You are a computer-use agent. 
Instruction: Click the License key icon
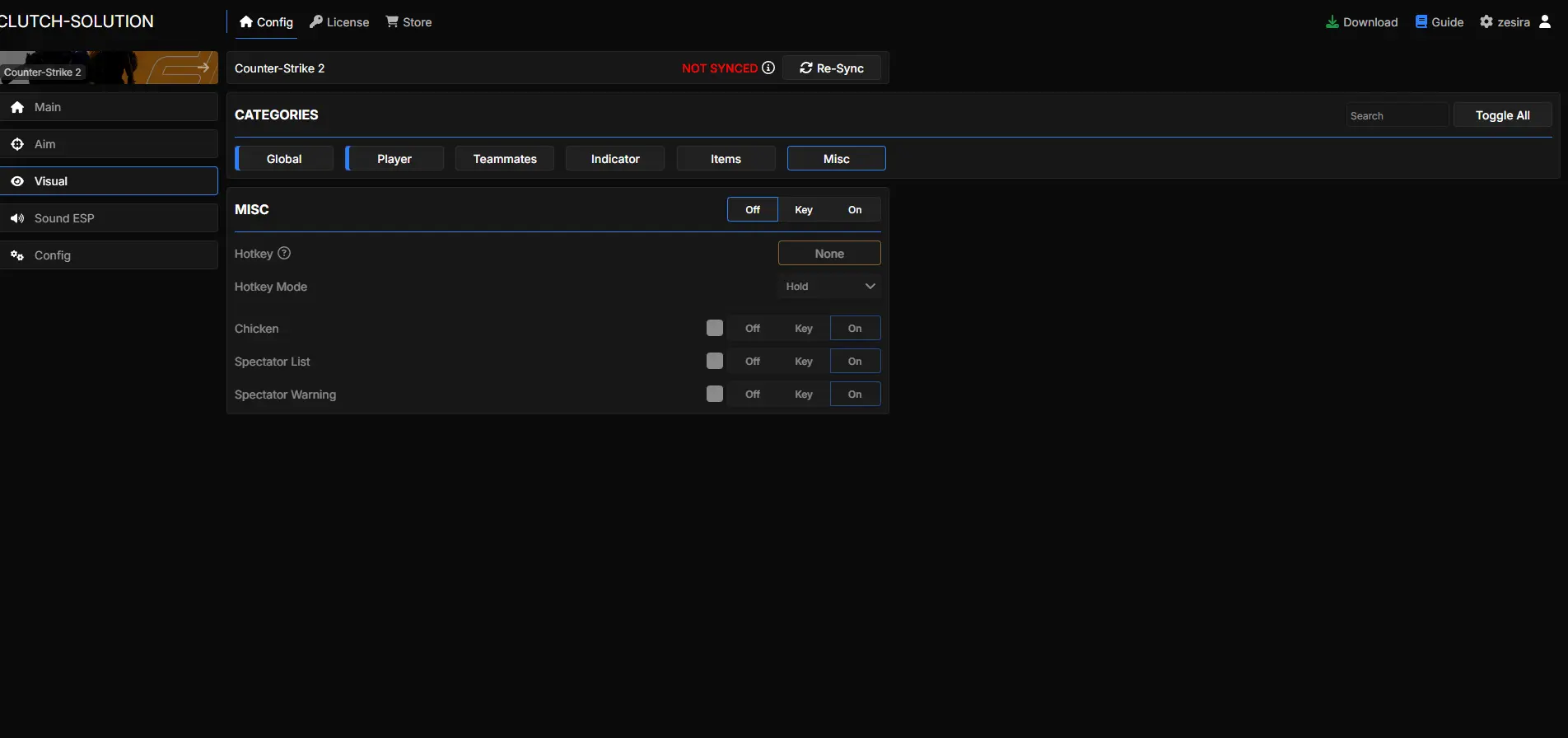316,22
